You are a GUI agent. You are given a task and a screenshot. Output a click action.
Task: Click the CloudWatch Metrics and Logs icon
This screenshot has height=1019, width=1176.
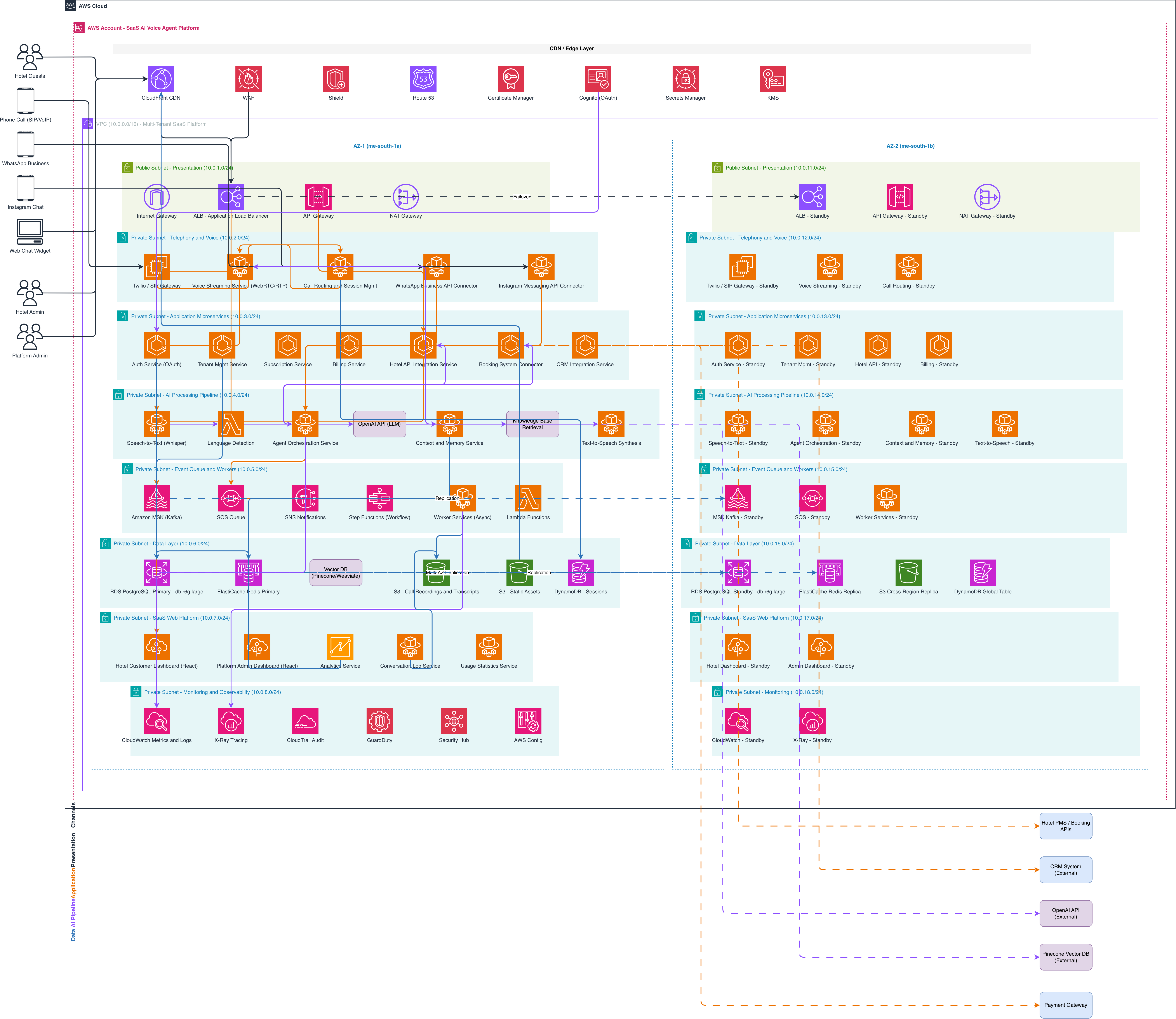[157, 721]
